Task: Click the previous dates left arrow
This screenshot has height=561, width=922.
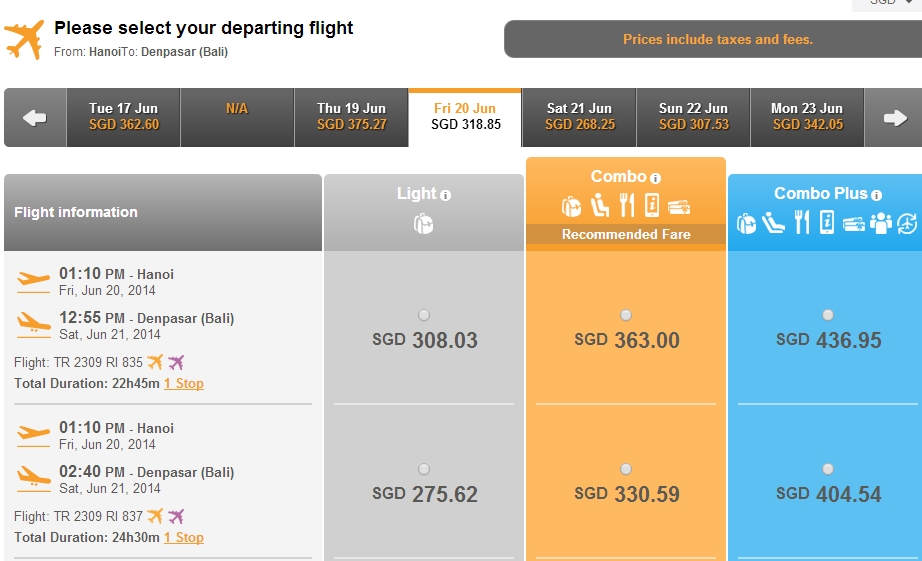Action: pyautogui.click(x=35, y=118)
